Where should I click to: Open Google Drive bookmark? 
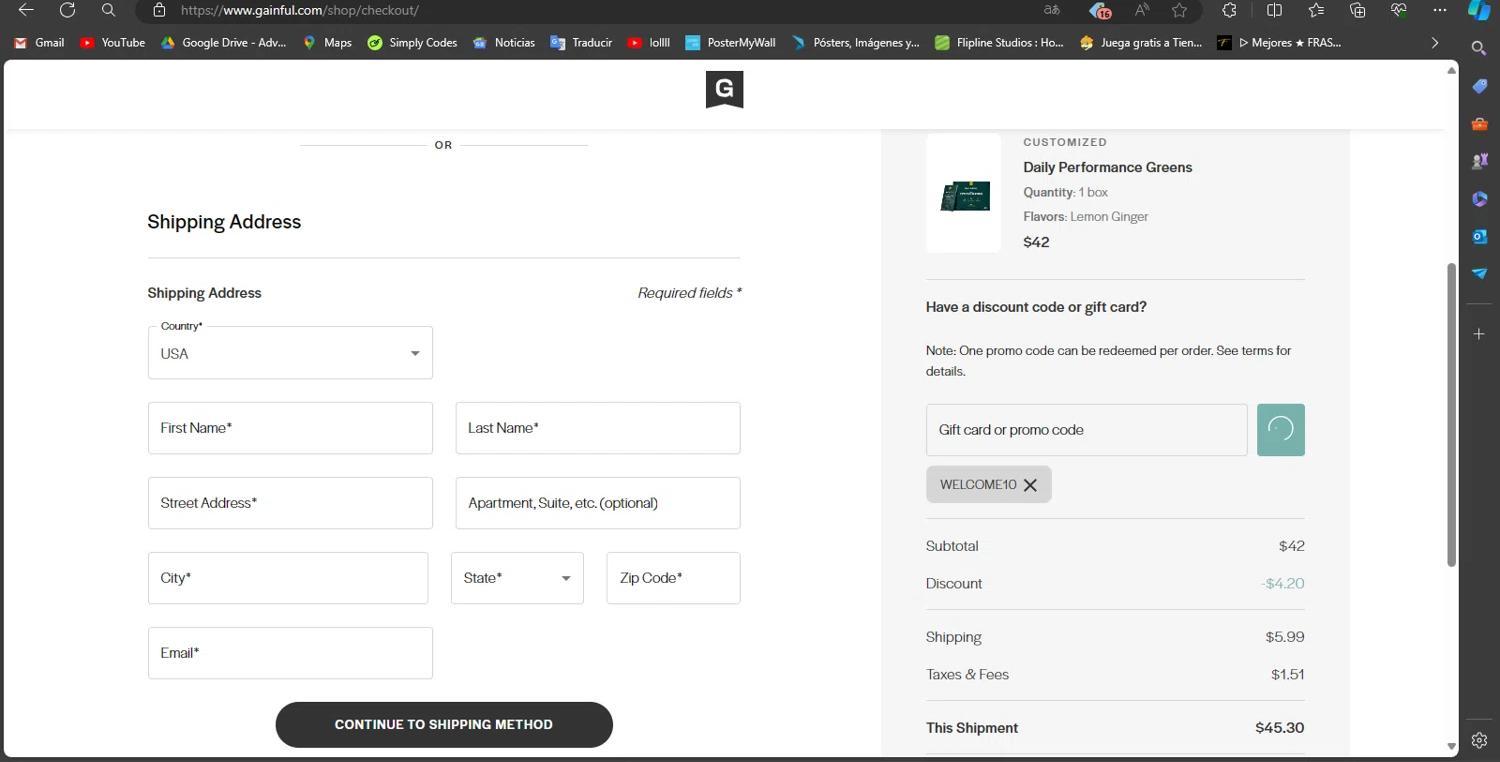click(223, 43)
